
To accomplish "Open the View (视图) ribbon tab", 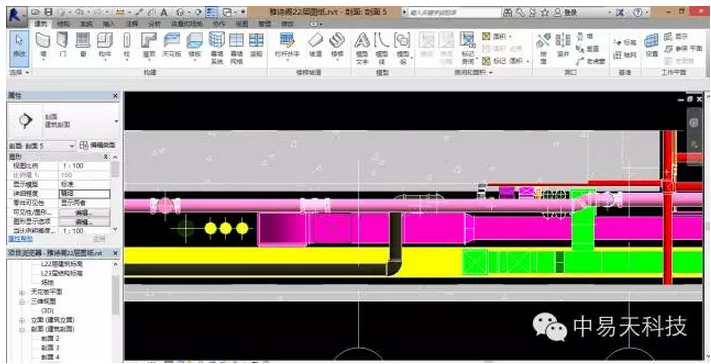I will click(242, 23).
